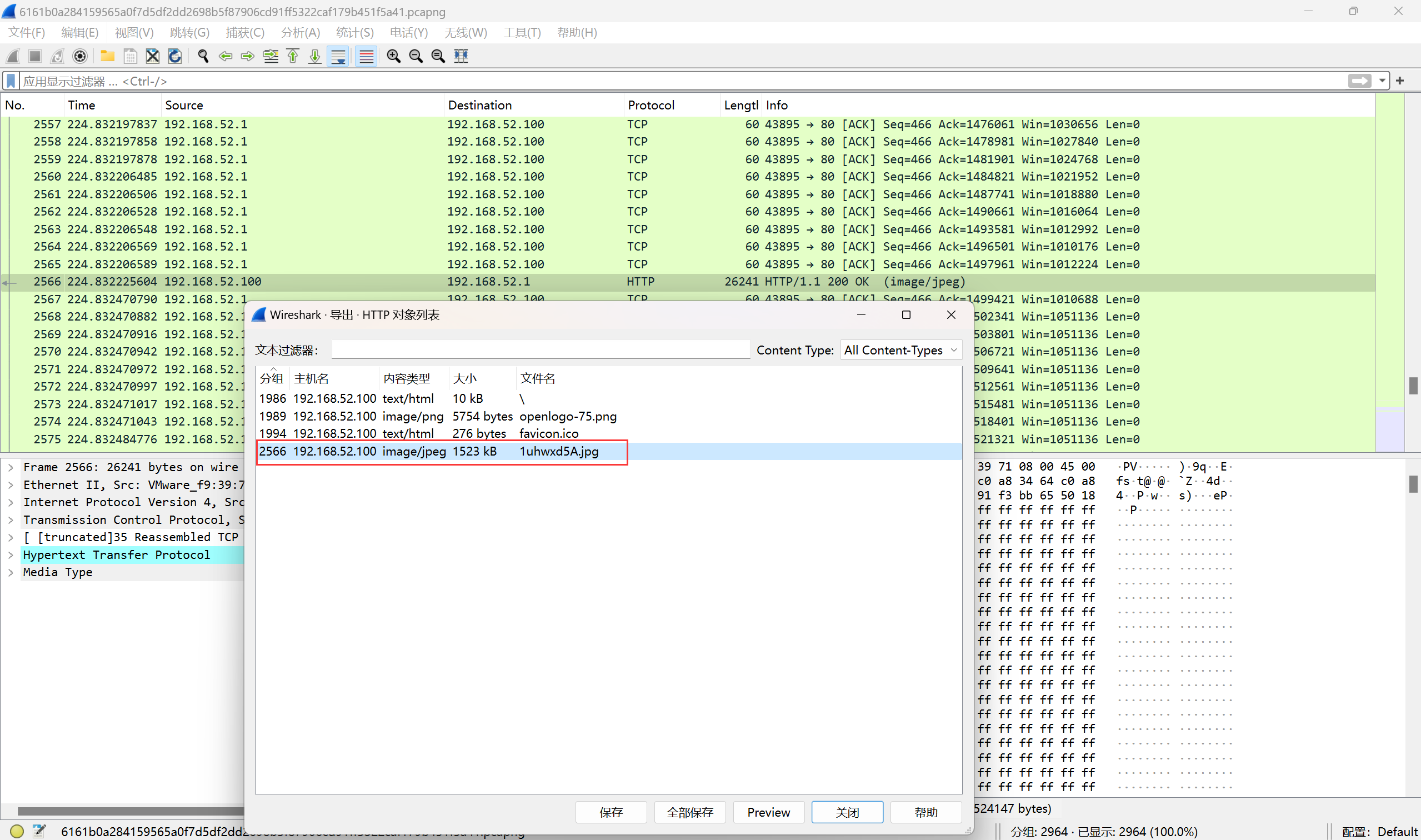Click the reload capture file icon

pos(175,56)
